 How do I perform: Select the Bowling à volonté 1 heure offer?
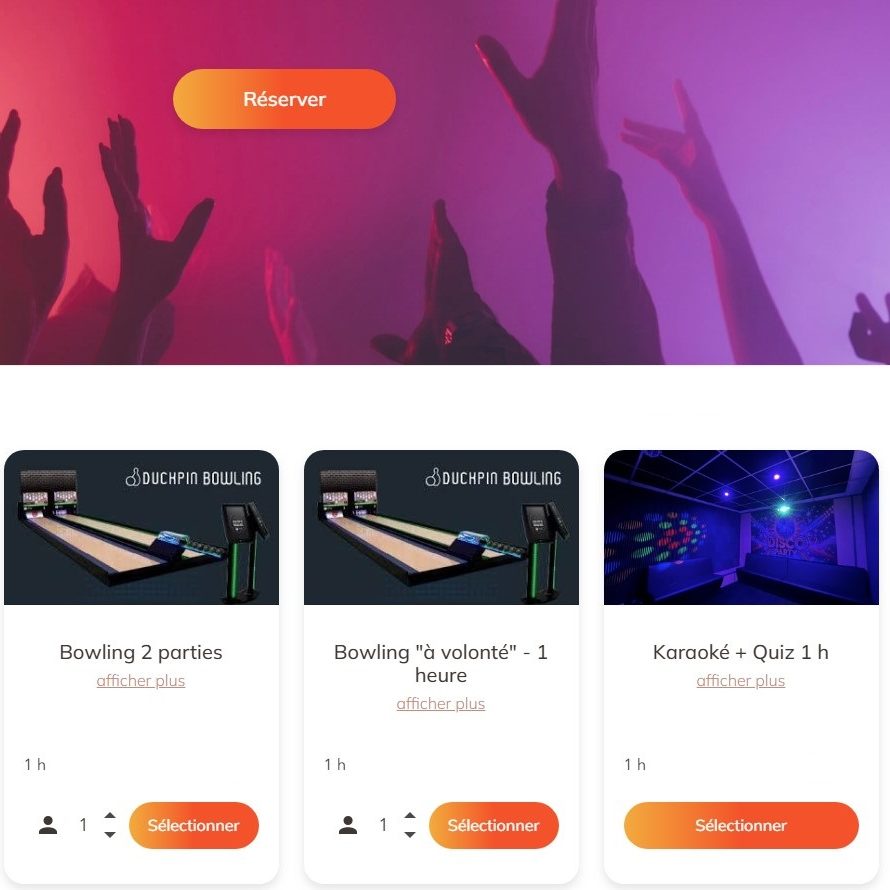(493, 825)
